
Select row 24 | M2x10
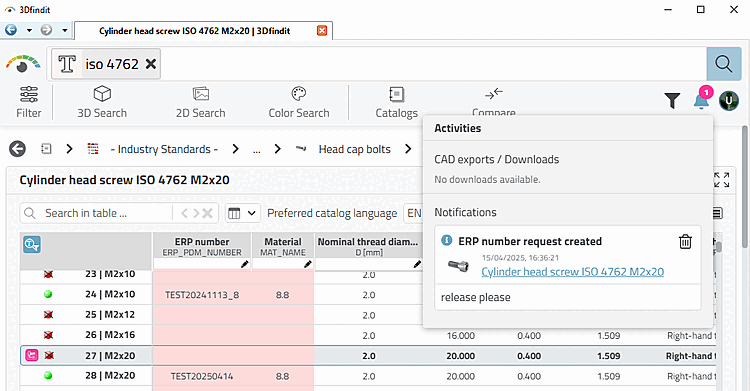[x=110, y=294]
